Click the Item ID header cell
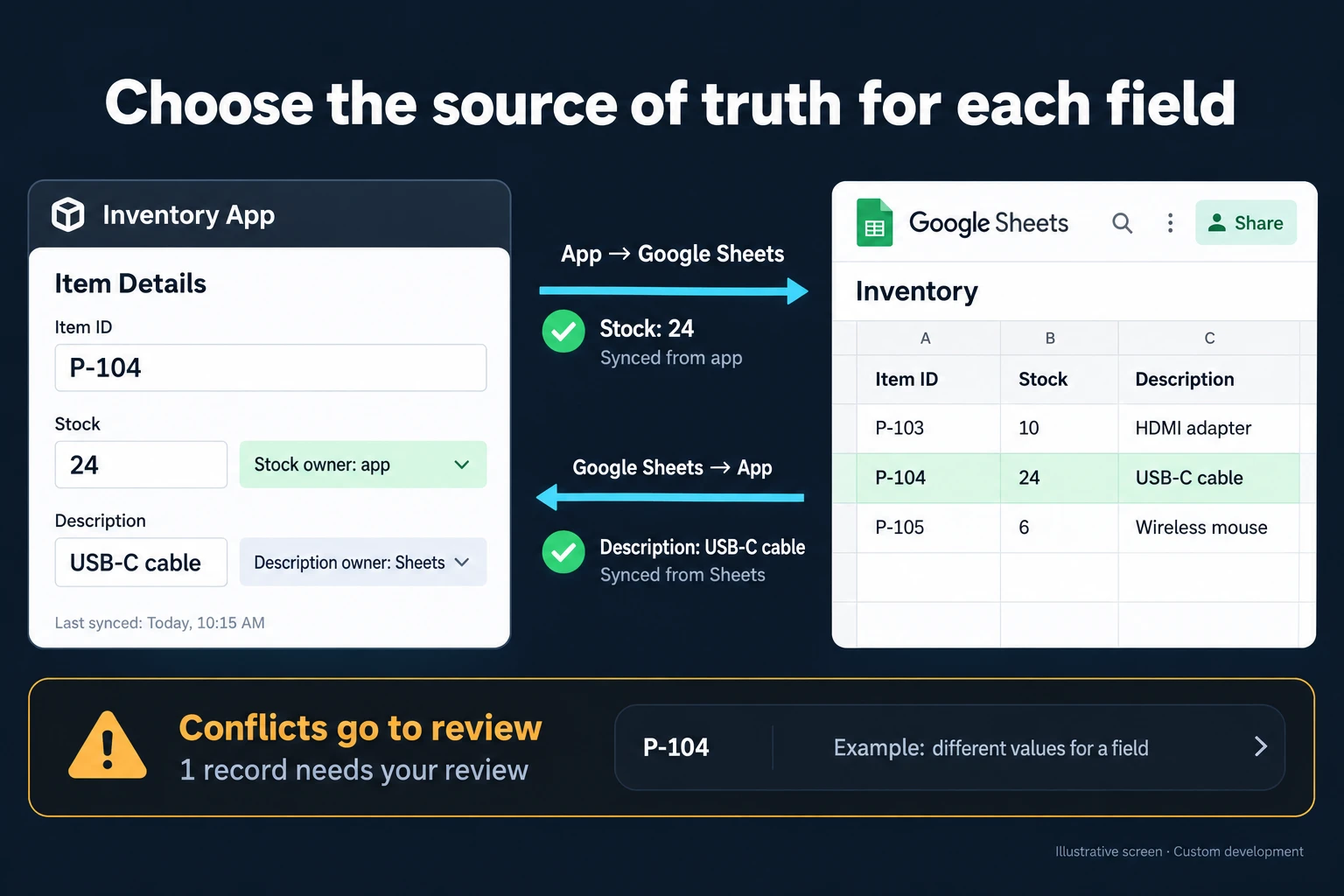This screenshot has width=1344, height=896. [x=927, y=379]
